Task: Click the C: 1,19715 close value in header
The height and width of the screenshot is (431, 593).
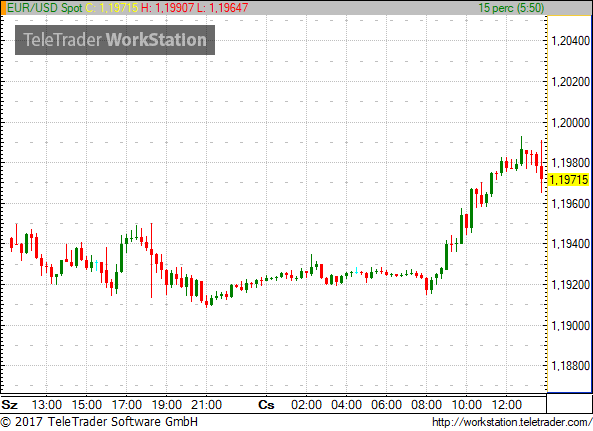Action: (x=112, y=8)
